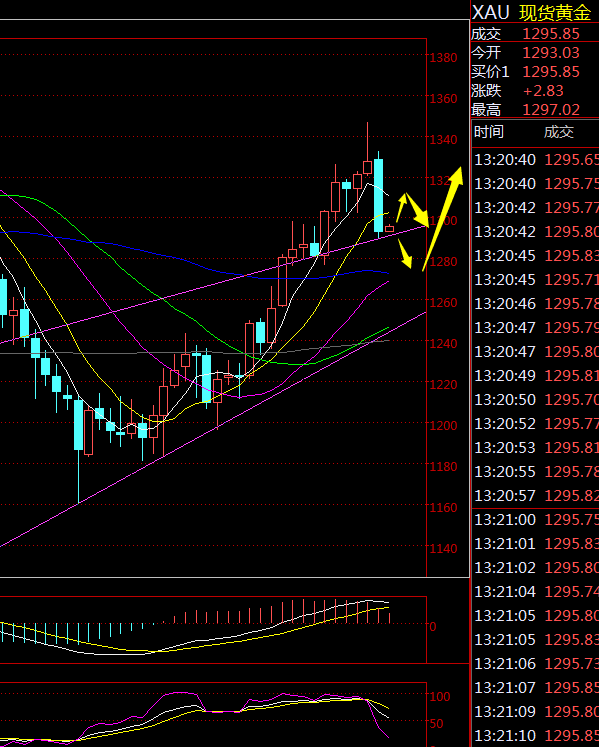Image resolution: width=599 pixels, height=747 pixels.
Task: Click the 1380 price axis label
Action: click(443, 58)
